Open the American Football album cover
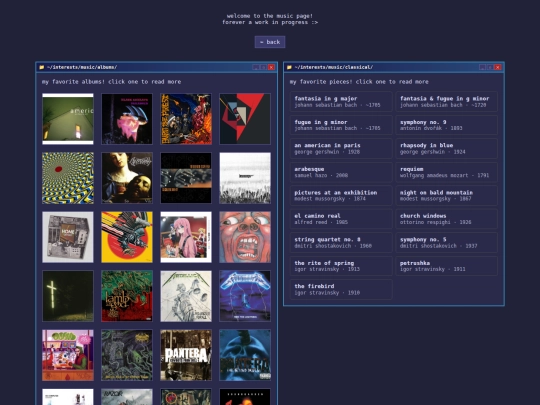The width and height of the screenshot is (540, 405). coord(68,119)
